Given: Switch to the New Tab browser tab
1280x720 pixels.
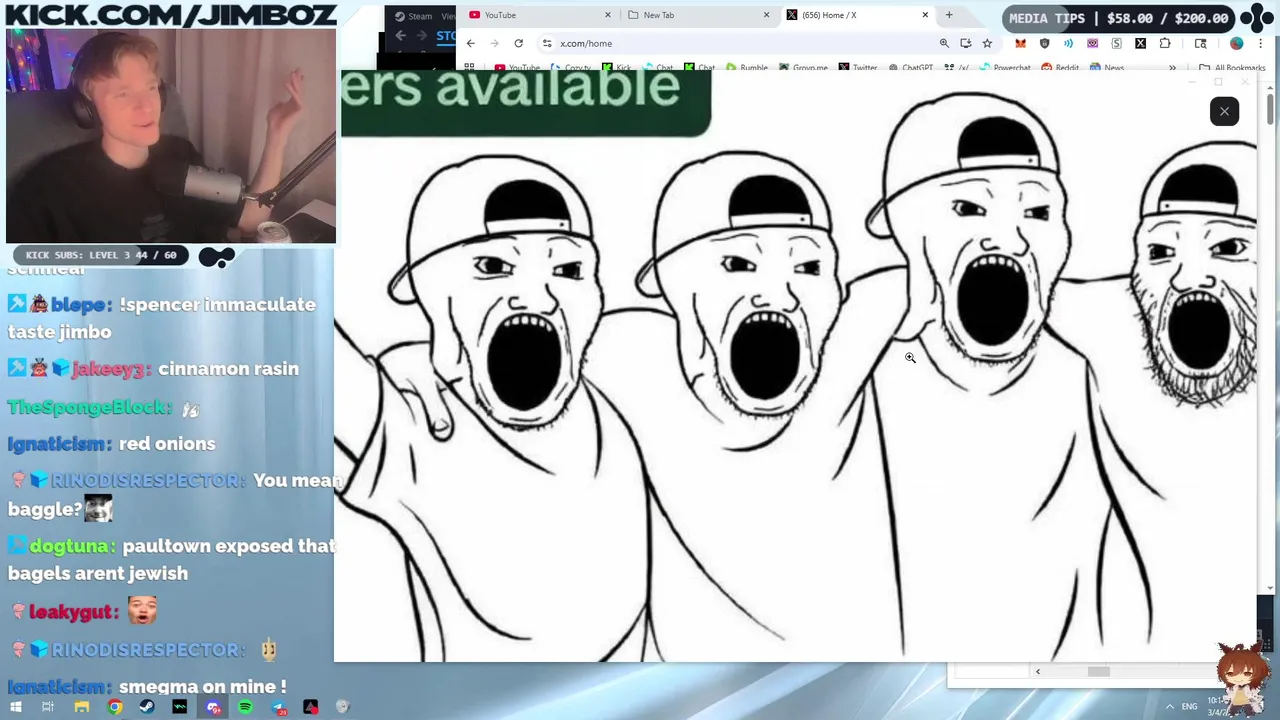Looking at the screenshot, I should pos(697,15).
